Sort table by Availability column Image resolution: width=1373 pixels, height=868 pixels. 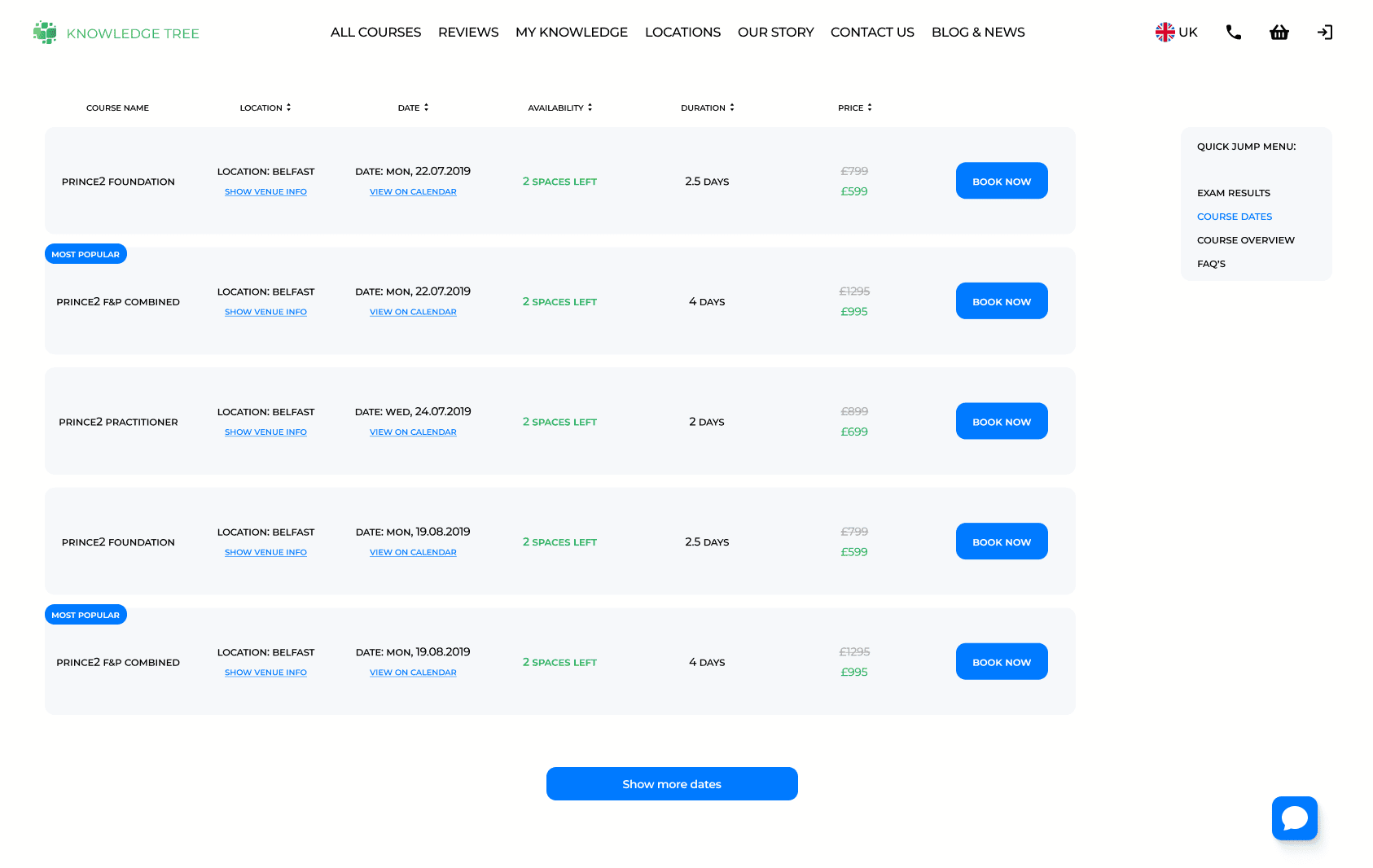click(560, 107)
